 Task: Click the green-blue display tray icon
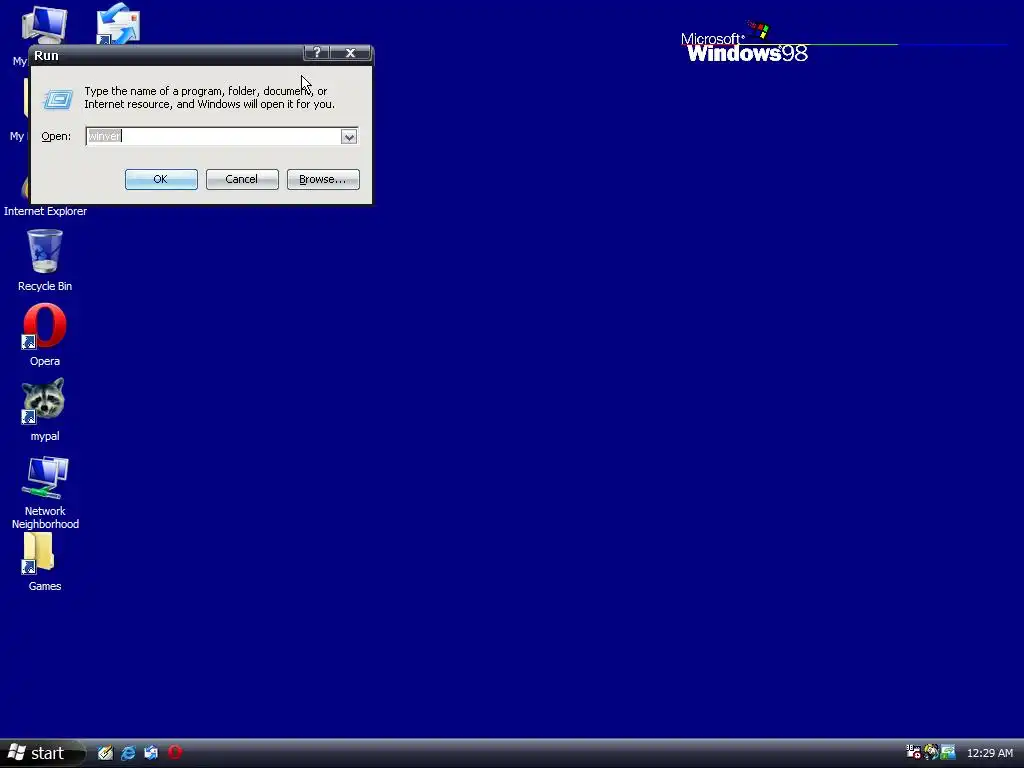point(948,752)
